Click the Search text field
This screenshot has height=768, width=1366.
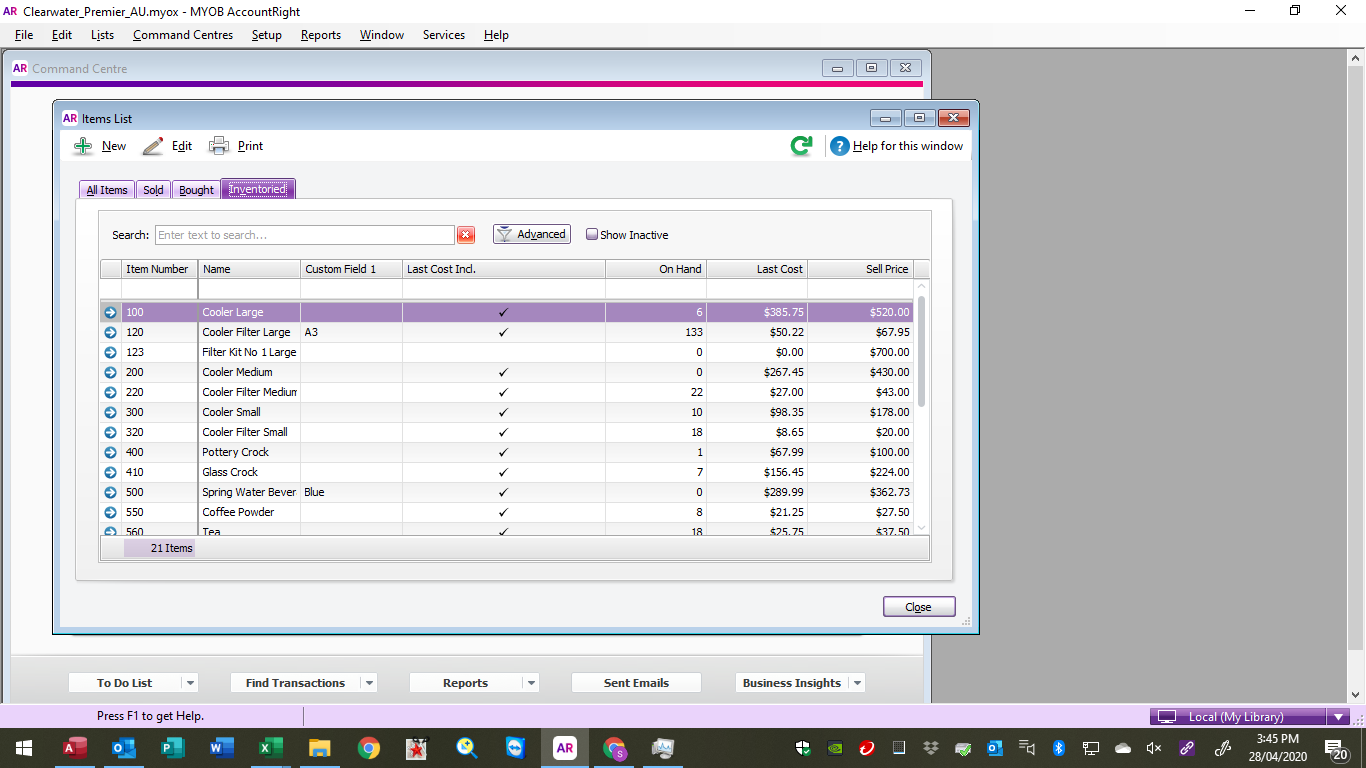[305, 235]
